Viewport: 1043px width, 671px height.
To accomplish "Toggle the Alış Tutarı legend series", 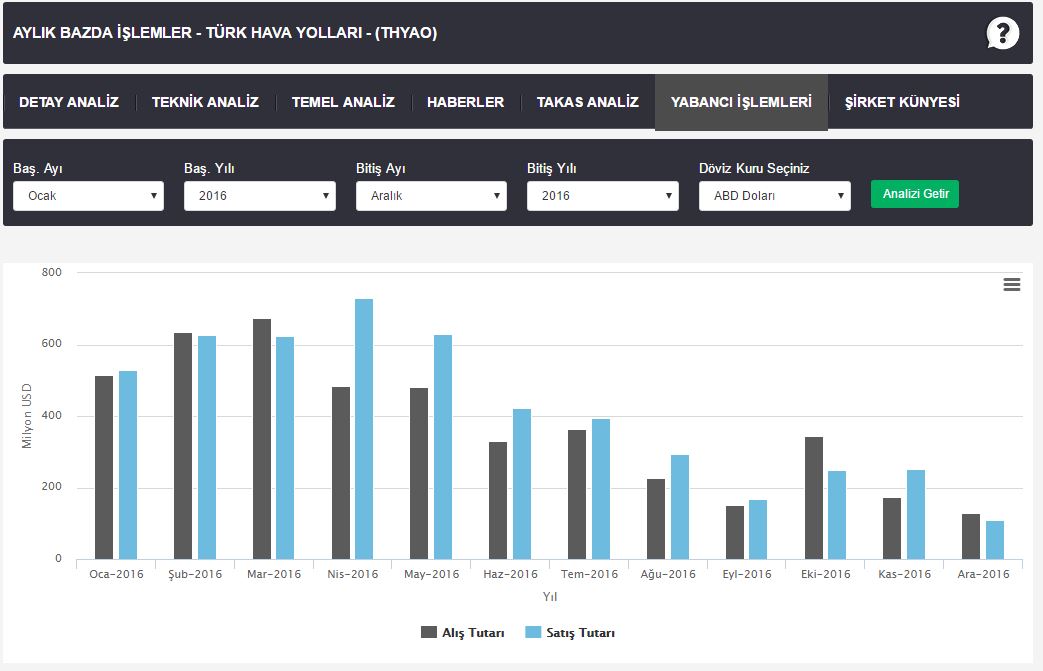I will (462, 632).
